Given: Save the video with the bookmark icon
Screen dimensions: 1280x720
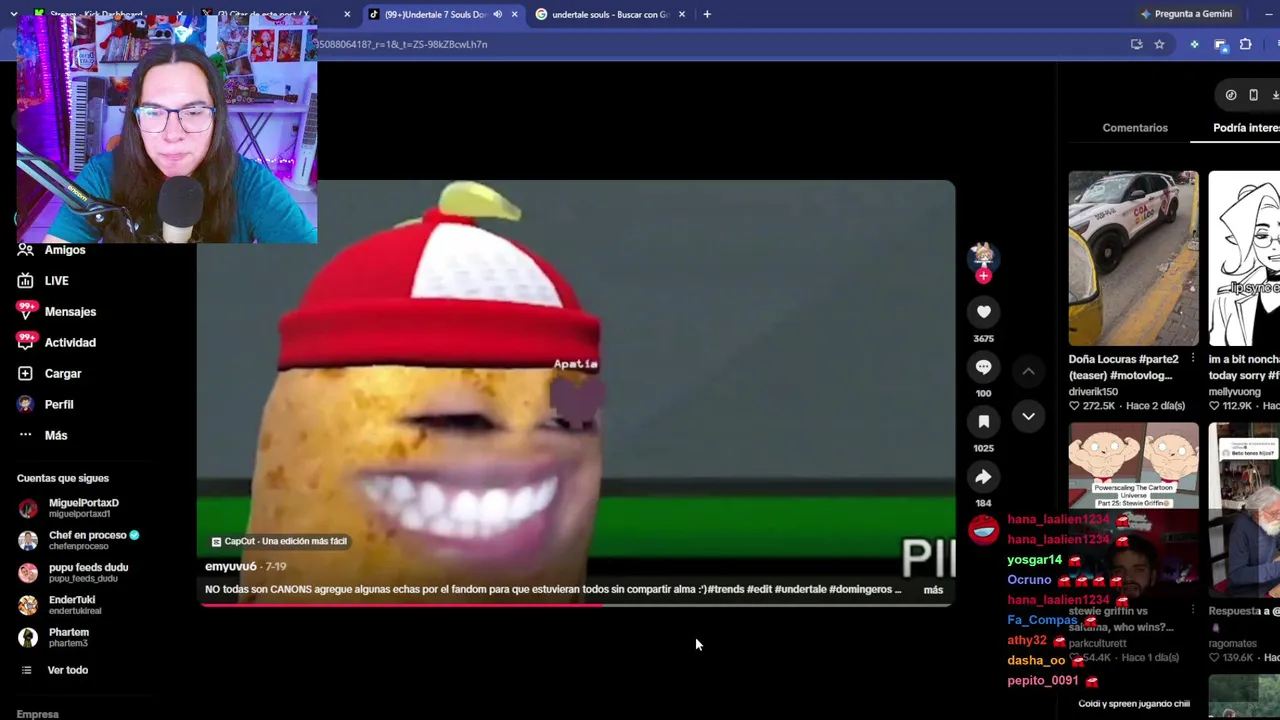Looking at the screenshot, I should (983, 422).
